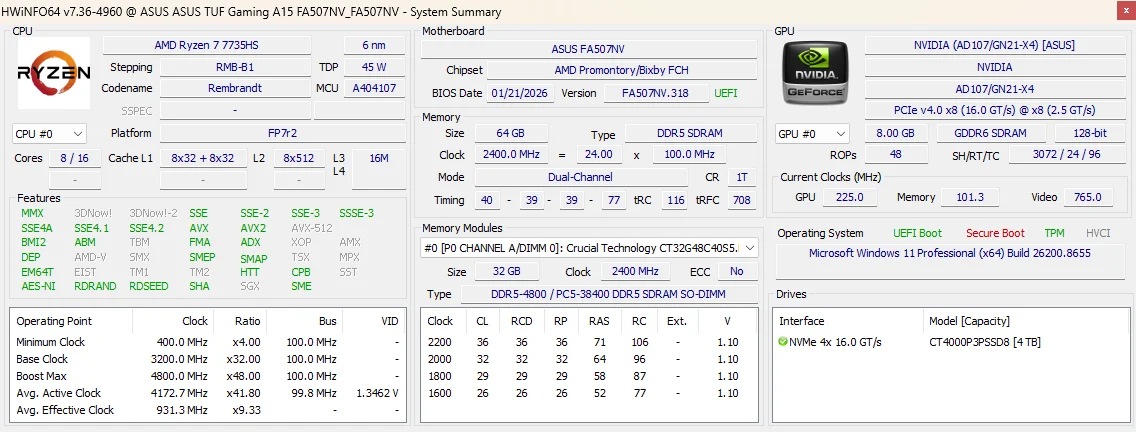
Task: Click the AMD Ryzen 7 7735HS name field
Action: (206, 45)
